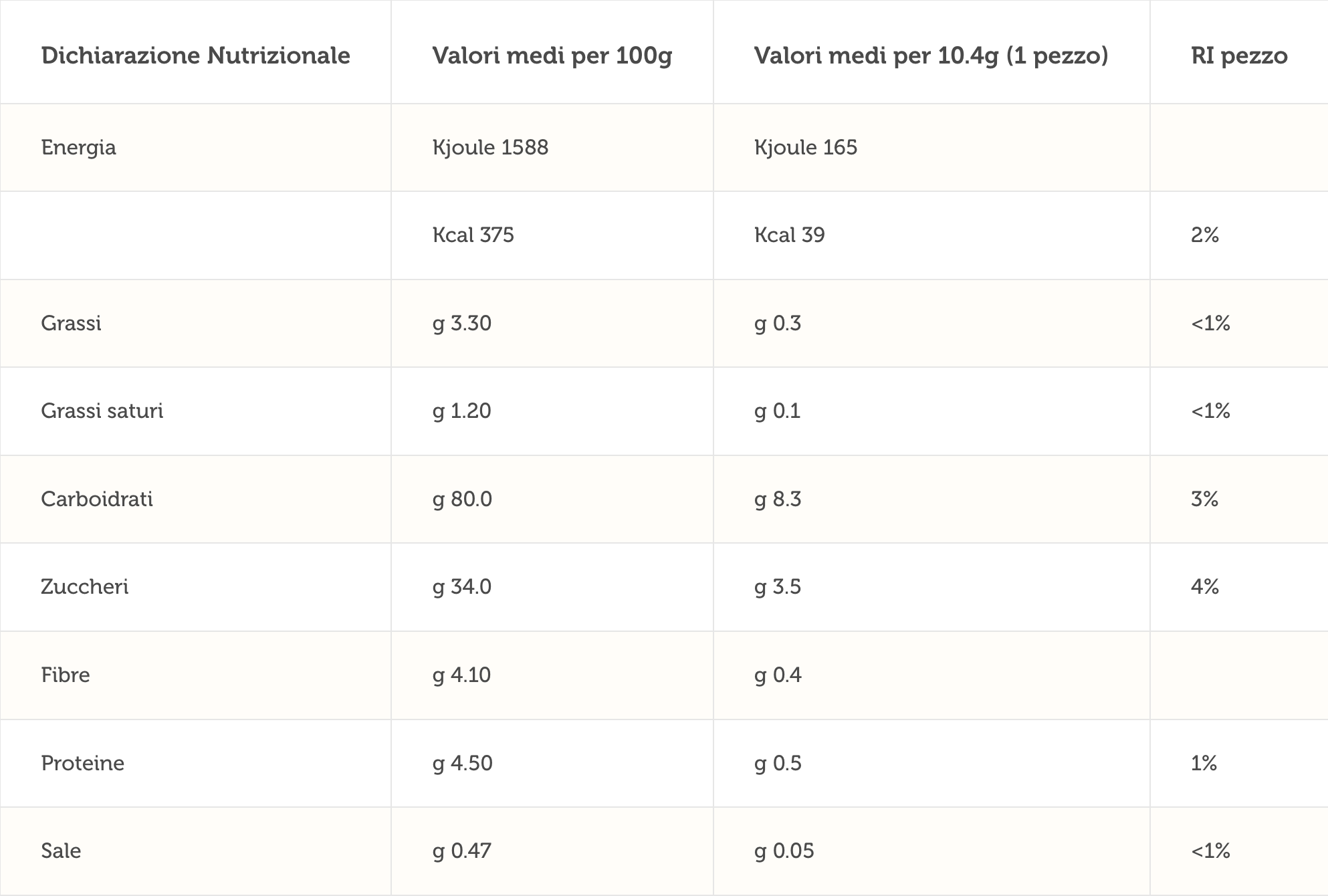Click the "4%" RI value for Zuccheri
Image resolution: width=1328 pixels, height=896 pixels.
pyautogui.click(x=1204, y=586)
